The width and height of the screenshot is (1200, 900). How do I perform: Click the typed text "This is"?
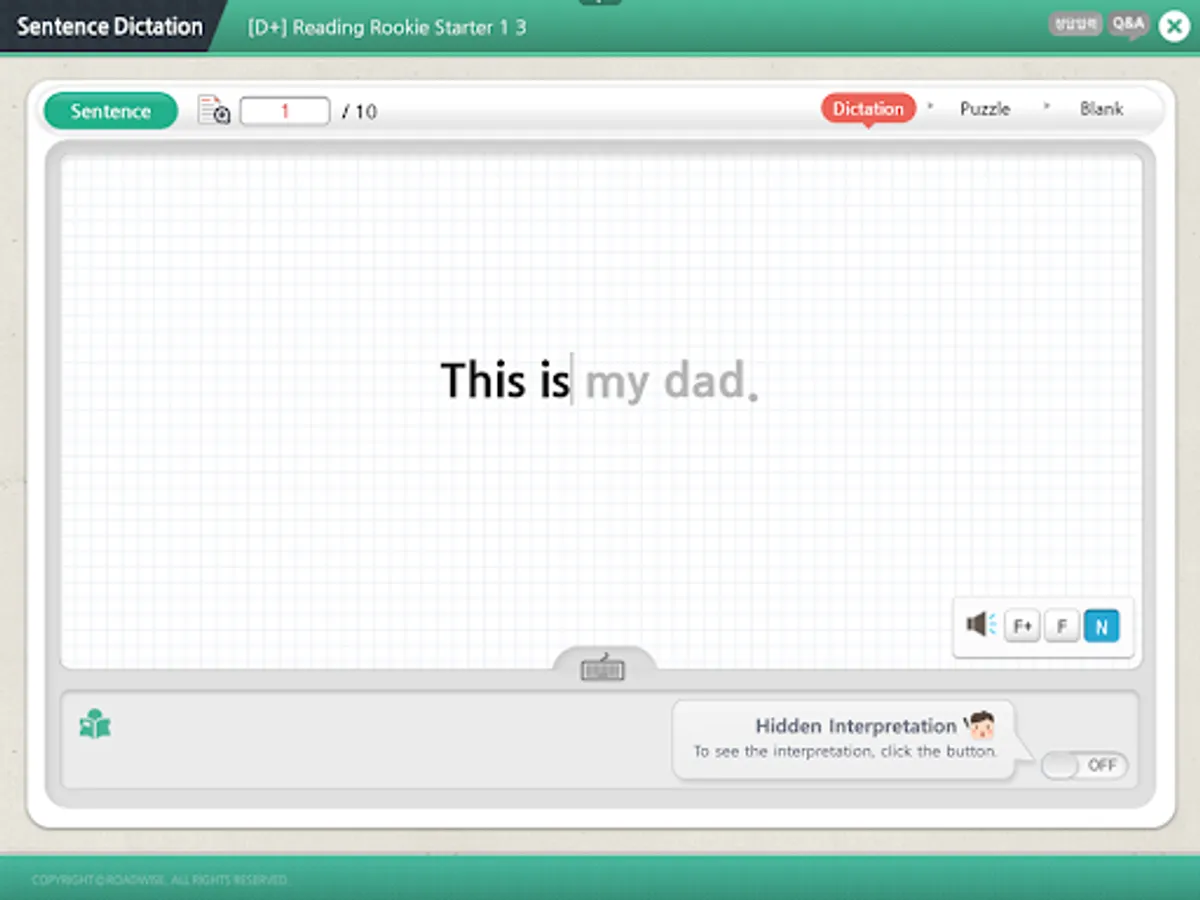click(x=505, y=380)
